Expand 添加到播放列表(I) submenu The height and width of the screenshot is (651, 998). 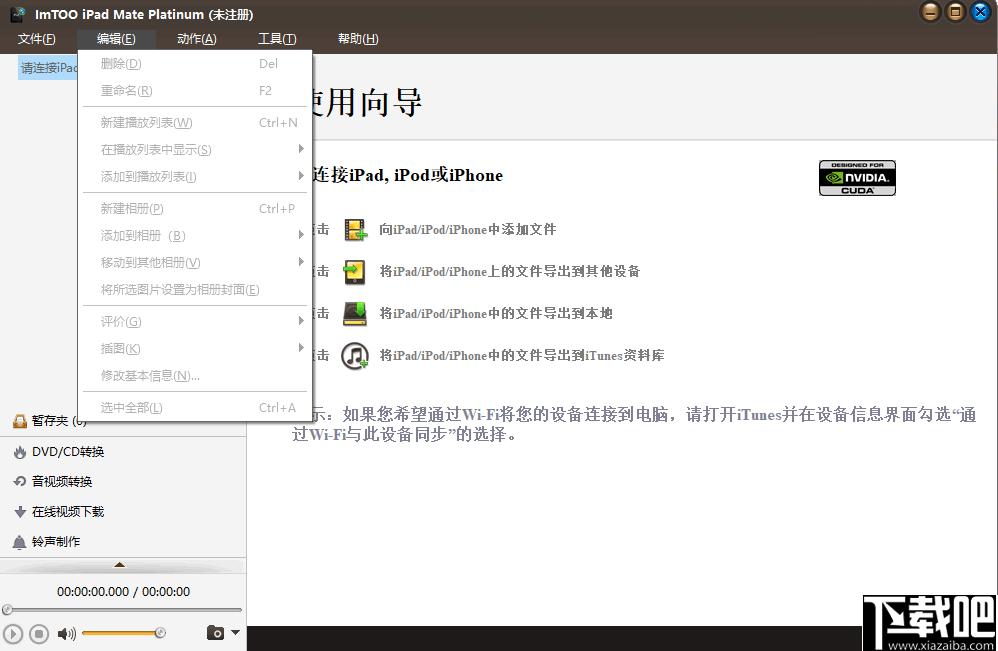[x=195, y=176]
